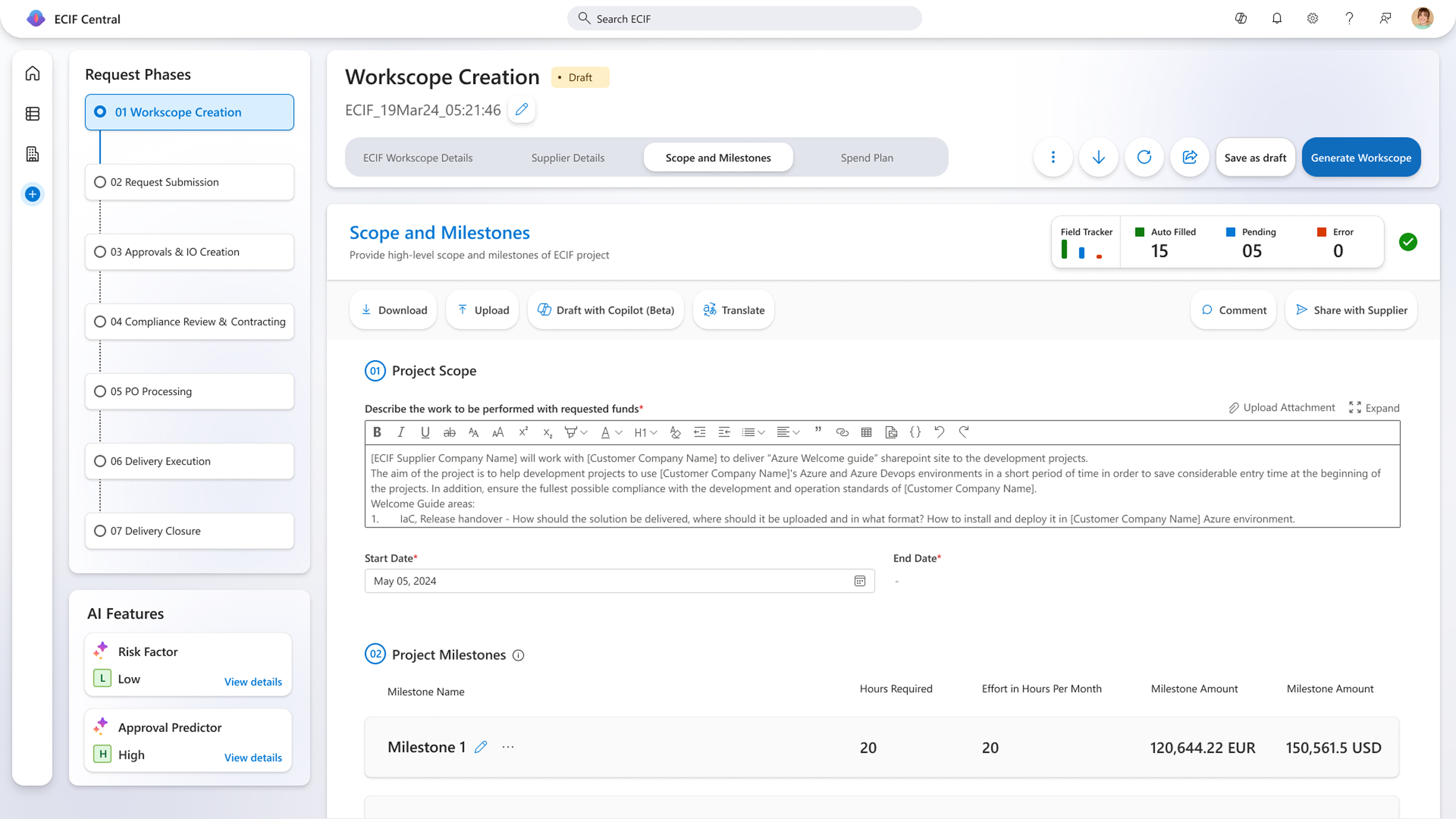This screenshot has height=819, width=1456.
Task: Click the strikethrough formatting icon
Action: (449, 432)
